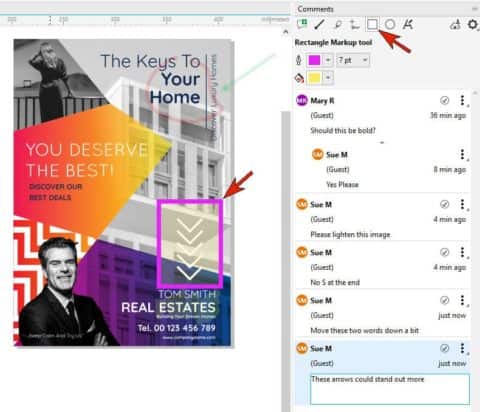This screenshot has height=412, width=480.
Task: Click into the 'These arrows could stand out more' text box
Action: point(390,389)
